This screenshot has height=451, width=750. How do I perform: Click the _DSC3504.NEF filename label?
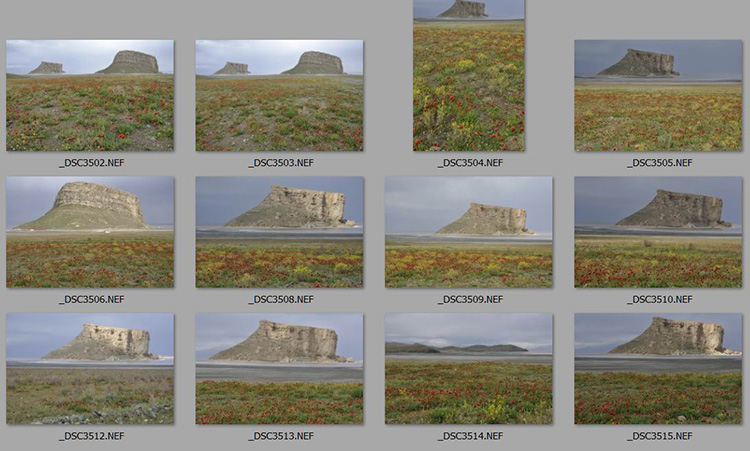[470, 163]
